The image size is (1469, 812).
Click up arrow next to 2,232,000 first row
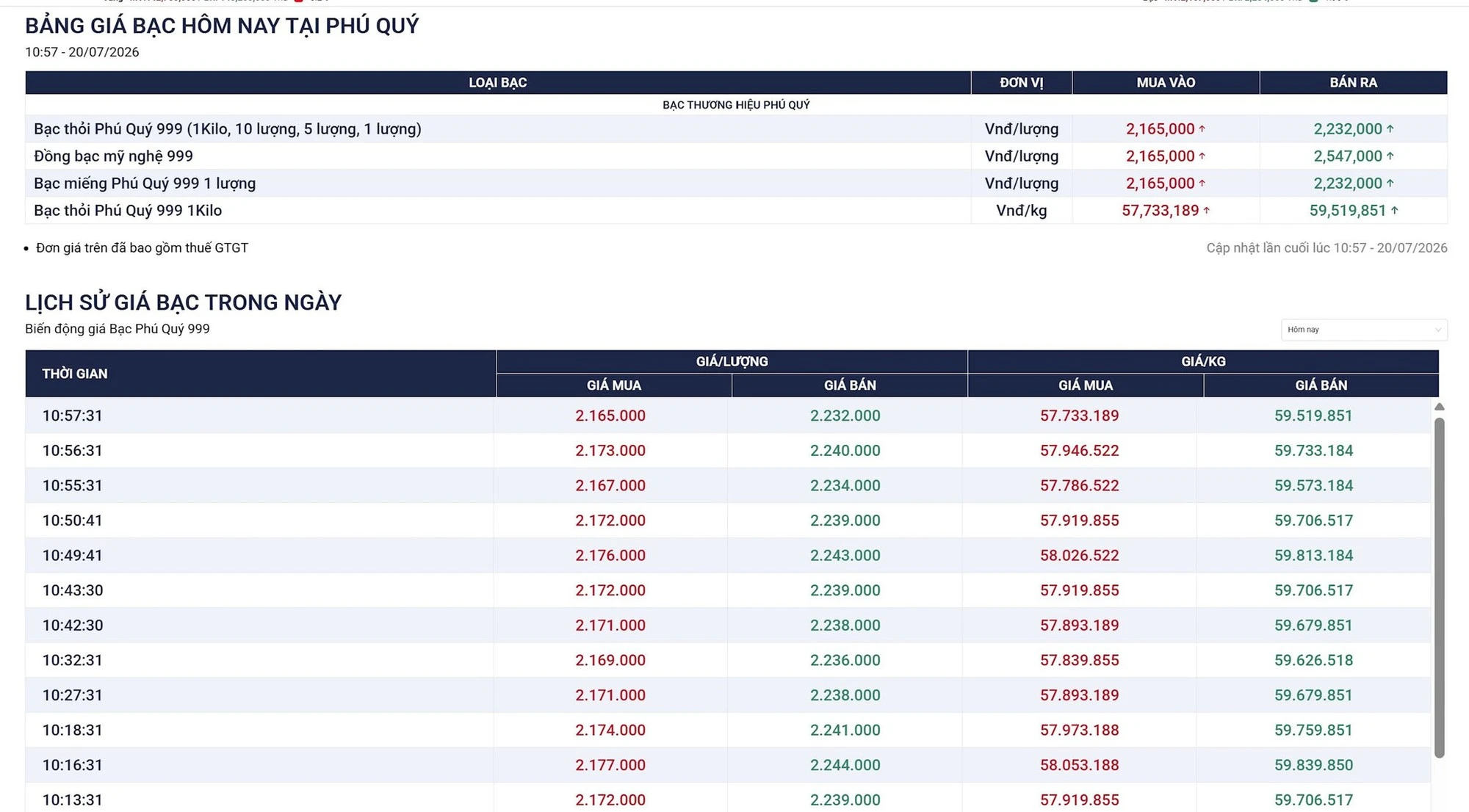(x=1390, y=128)
